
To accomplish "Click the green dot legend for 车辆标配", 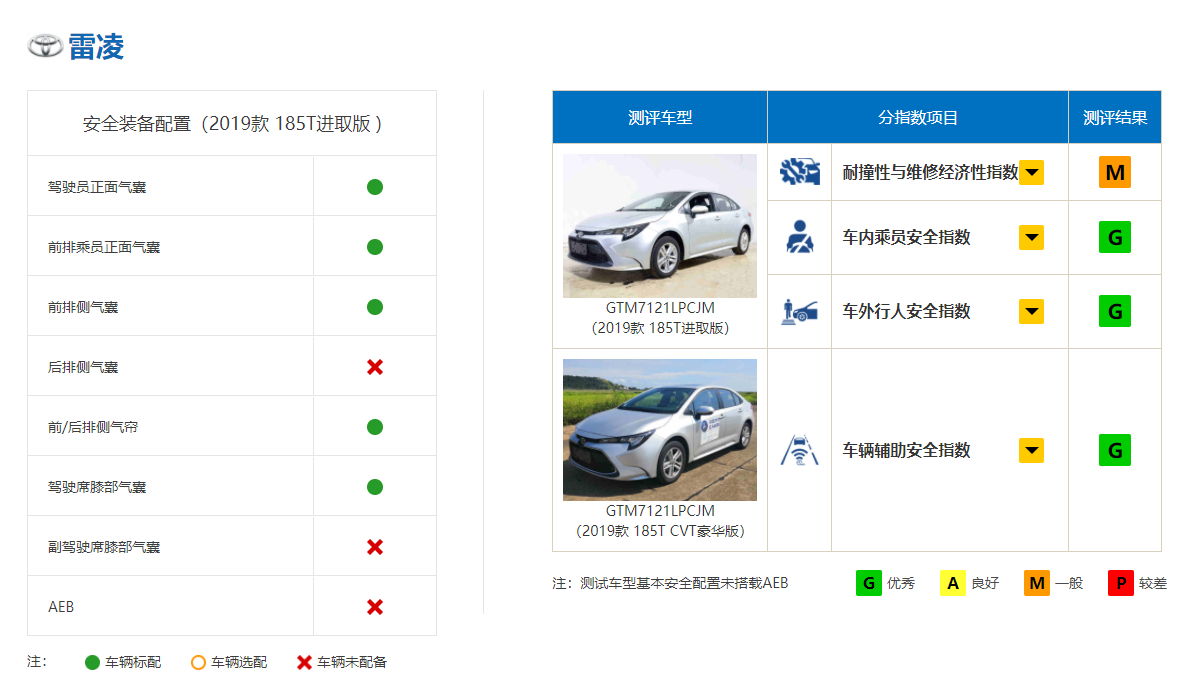I will (x=92, y=663).
